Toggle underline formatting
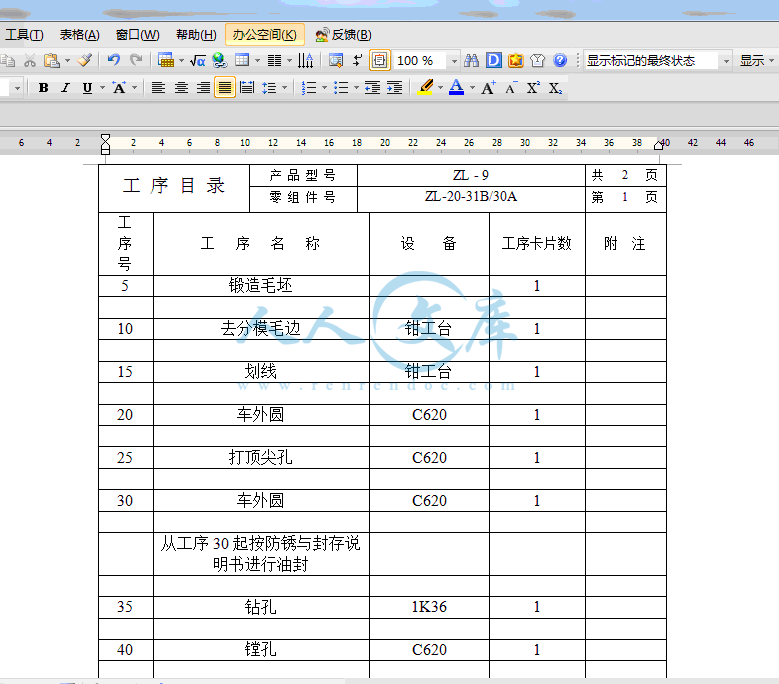 click(x=87, y=88)
